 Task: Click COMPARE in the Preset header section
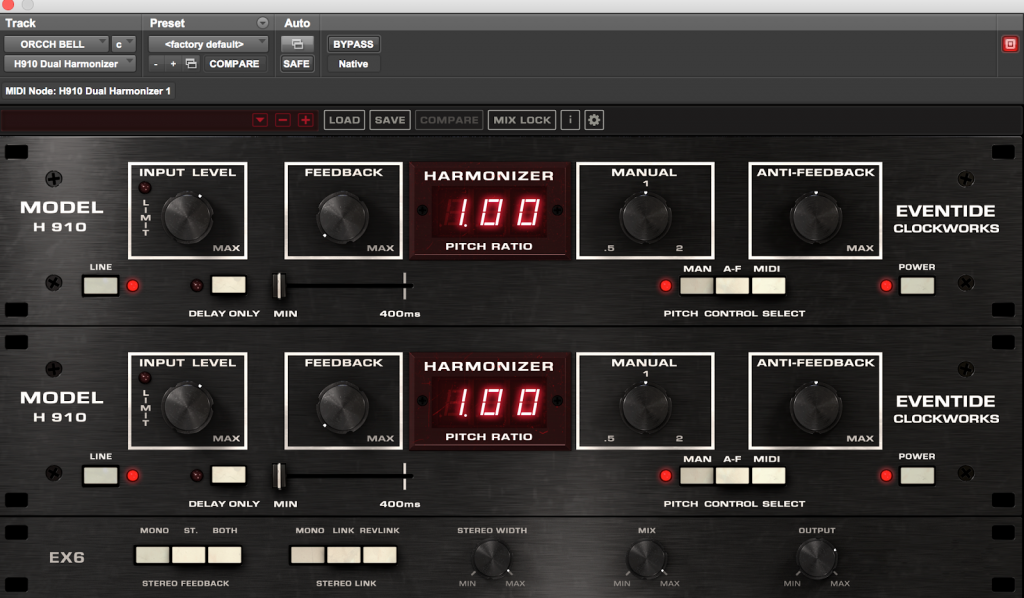[x=234, y=63]
